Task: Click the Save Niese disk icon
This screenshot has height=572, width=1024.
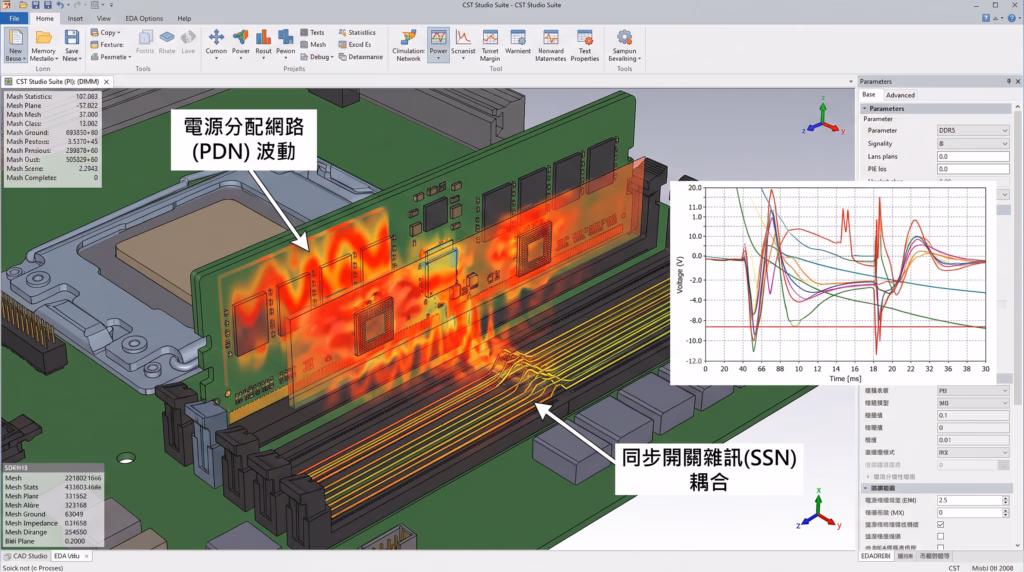Action: [72, 38]
